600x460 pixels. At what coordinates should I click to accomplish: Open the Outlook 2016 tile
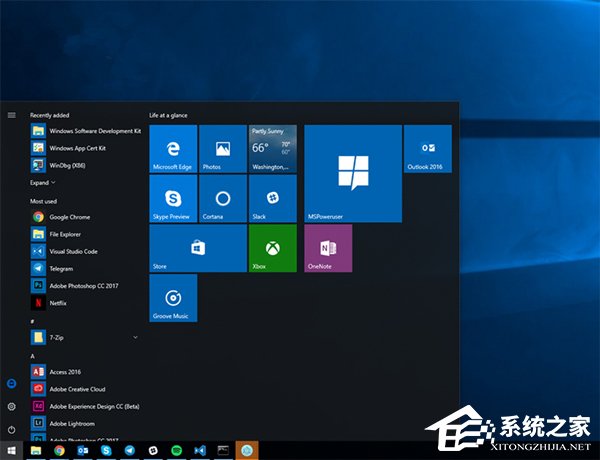click(428, 148)
